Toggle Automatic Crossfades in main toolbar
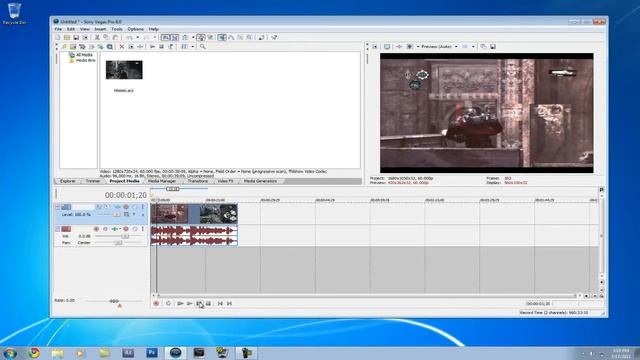 pos(175,38)
